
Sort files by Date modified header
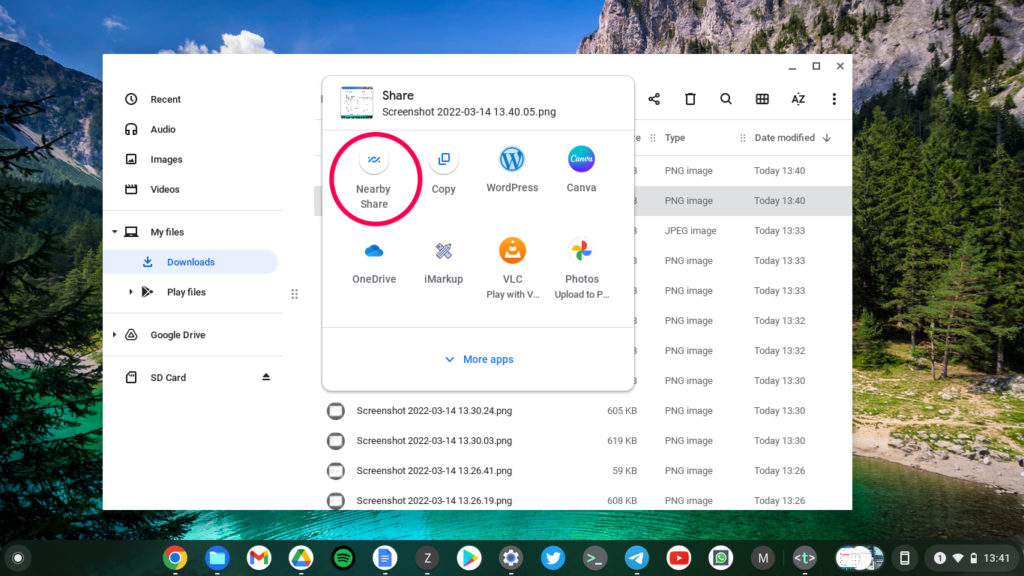coord(784,138)
